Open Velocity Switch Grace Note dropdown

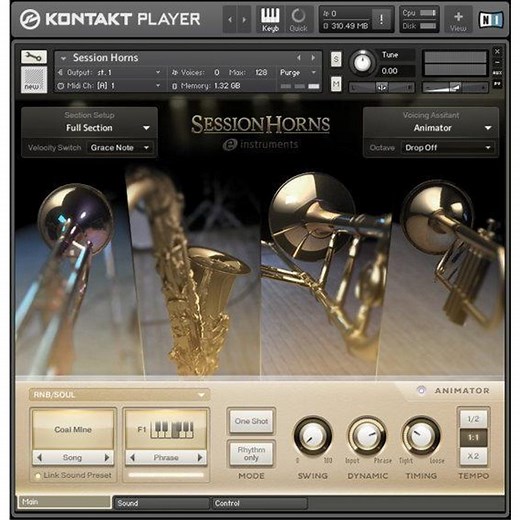(120, 148)
